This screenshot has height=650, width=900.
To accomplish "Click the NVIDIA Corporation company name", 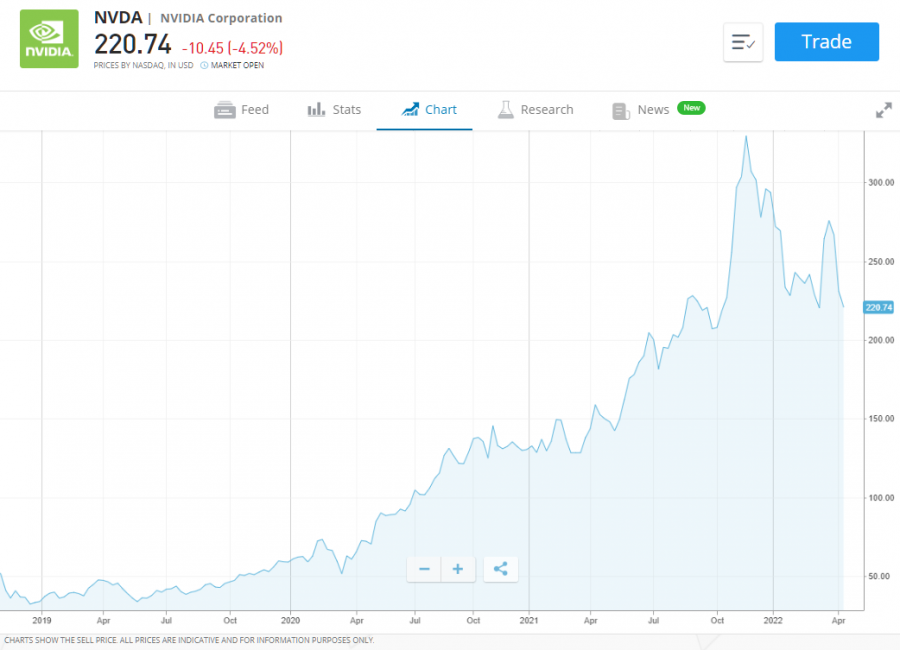I will click(221, 18).
